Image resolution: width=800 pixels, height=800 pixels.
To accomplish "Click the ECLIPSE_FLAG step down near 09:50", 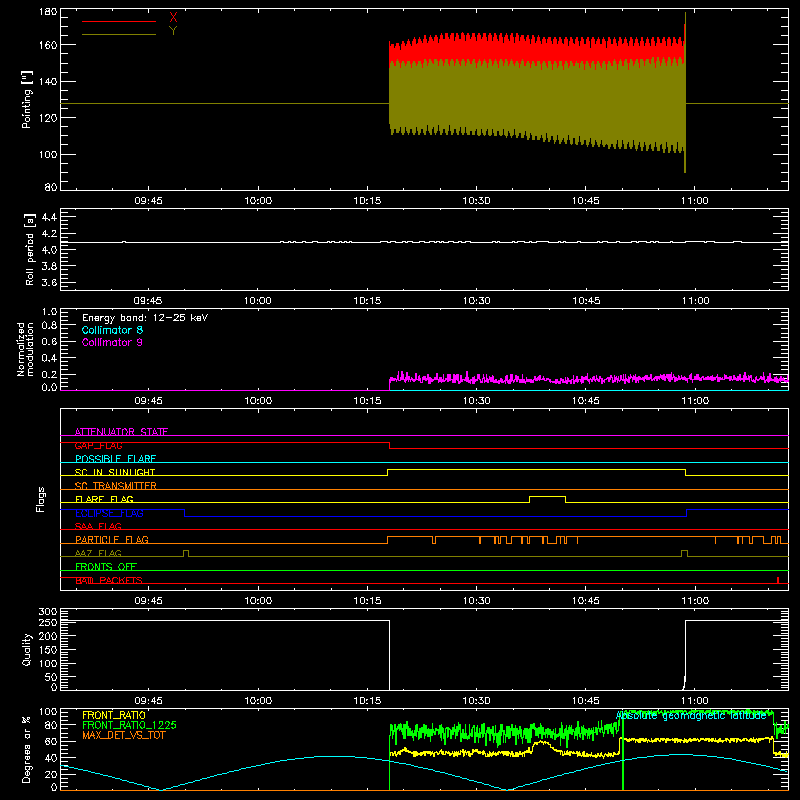I will (x=185, y=513).
